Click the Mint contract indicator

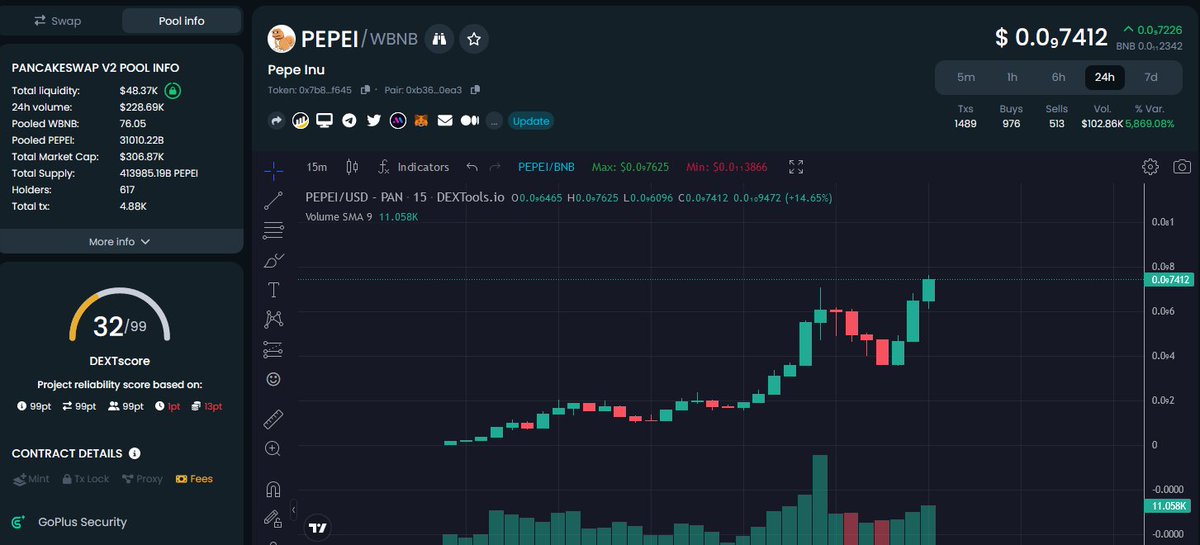[x=31, y=479]
